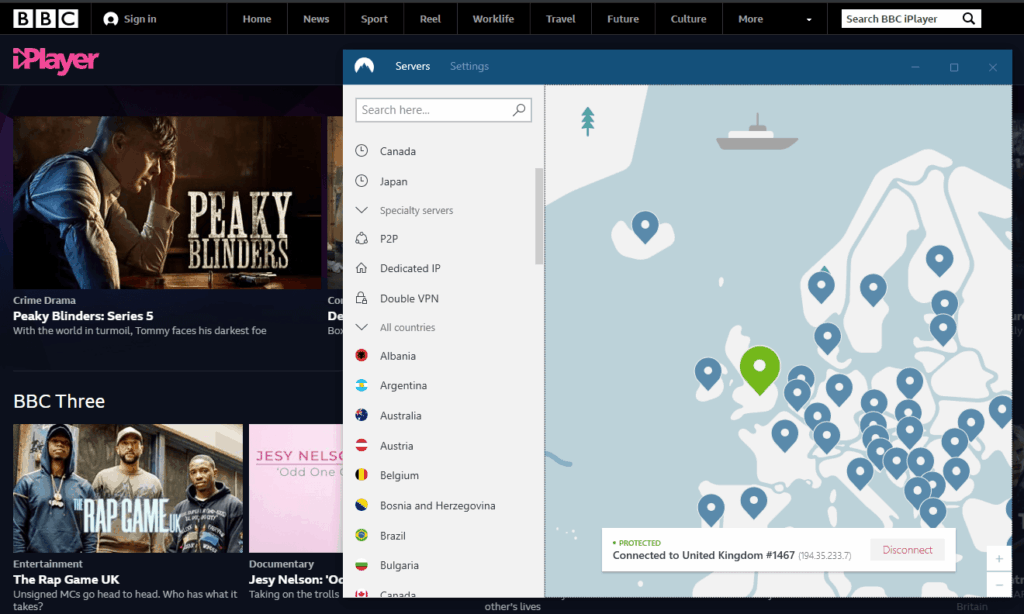Click the magnifier icon in VPN search
1024x614 pixels.
click(x=519, y=110)
